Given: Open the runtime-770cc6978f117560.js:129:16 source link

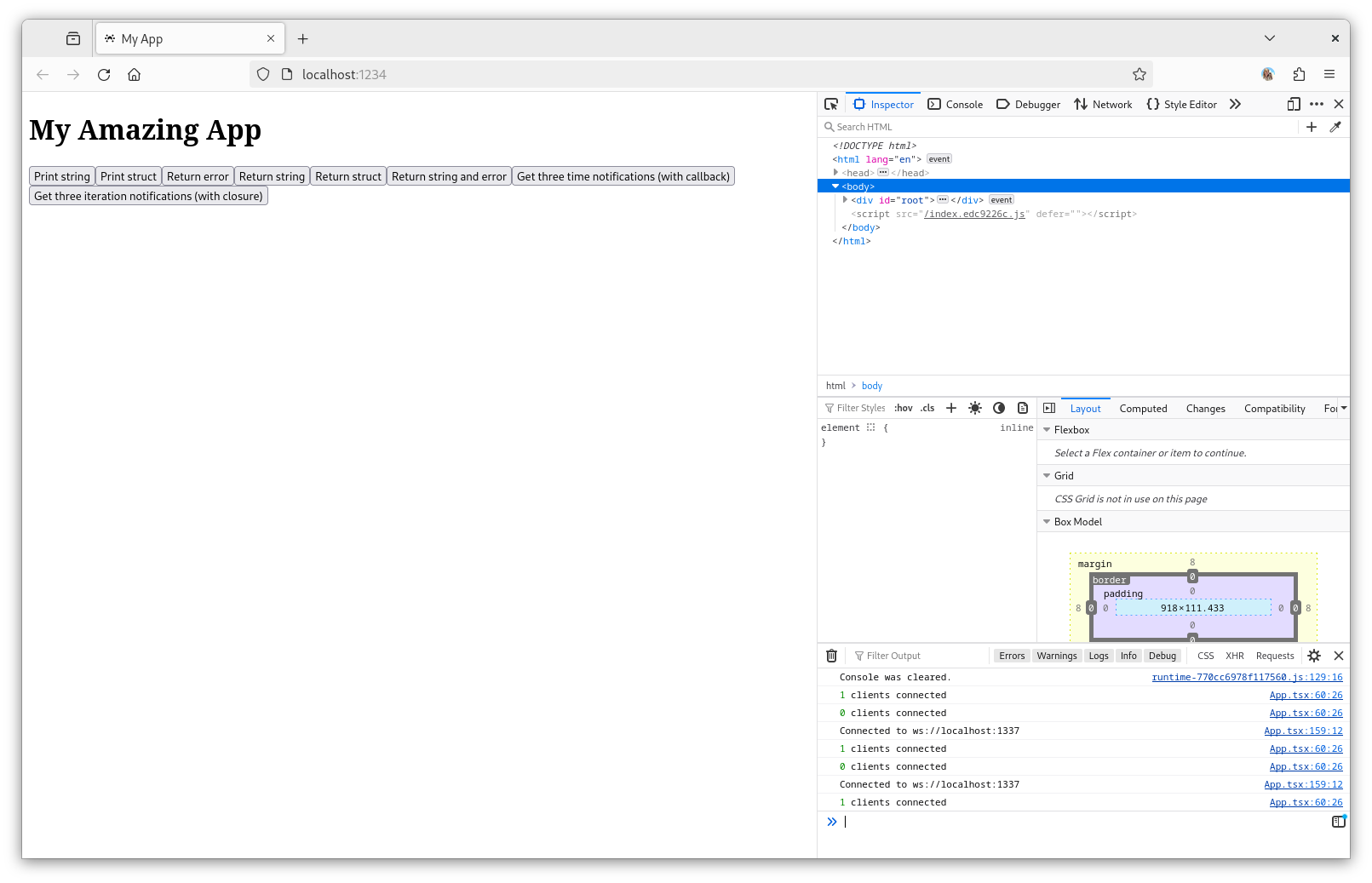Looking at the screenshot, I should (1247, 677).
